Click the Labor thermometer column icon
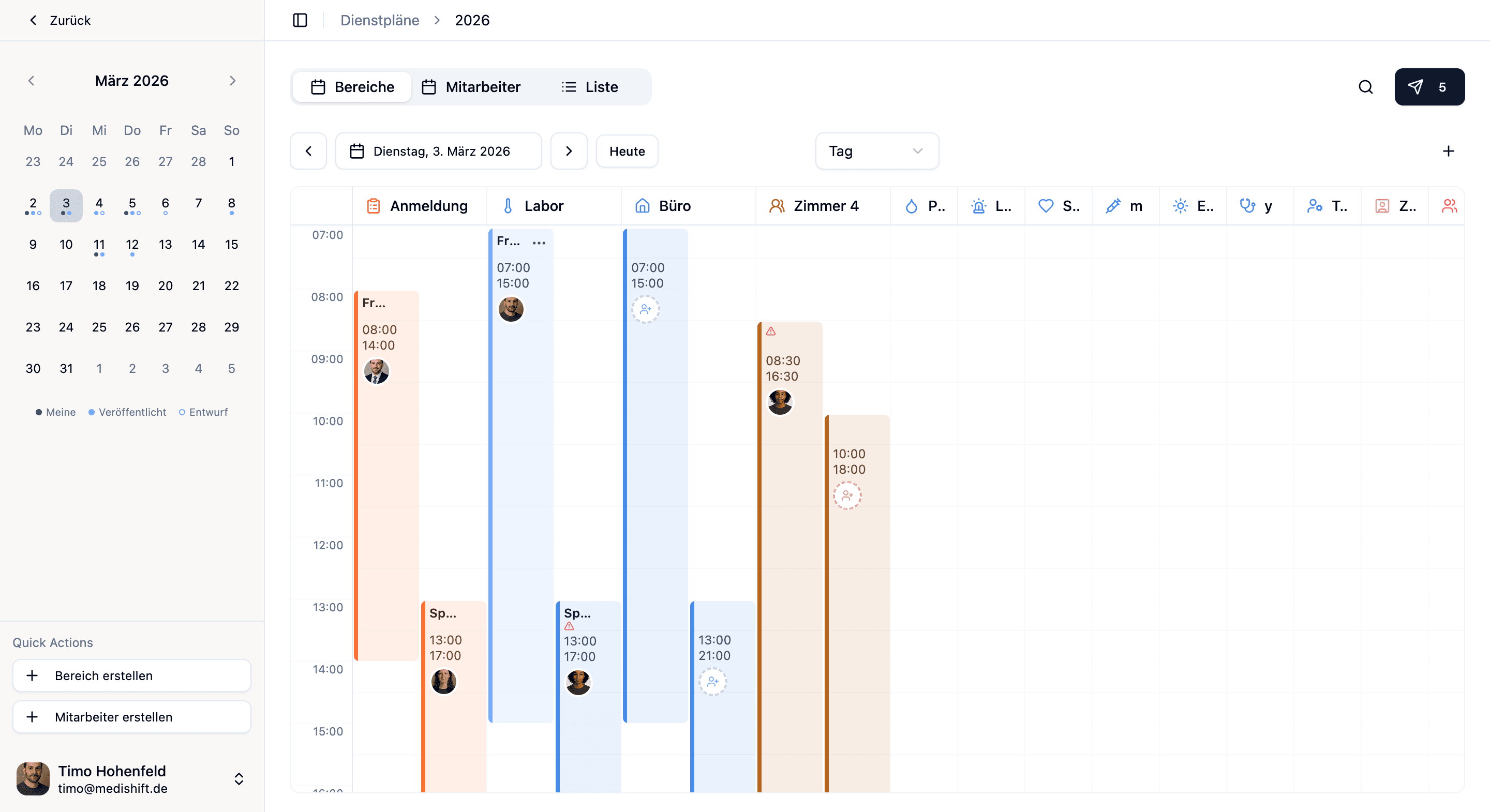 (508, 206)
